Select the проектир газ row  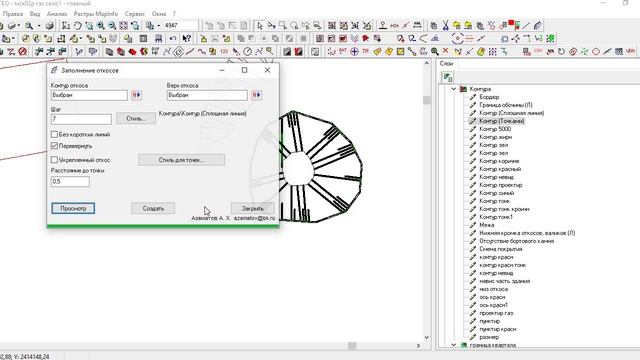click(x=496, y=313)
